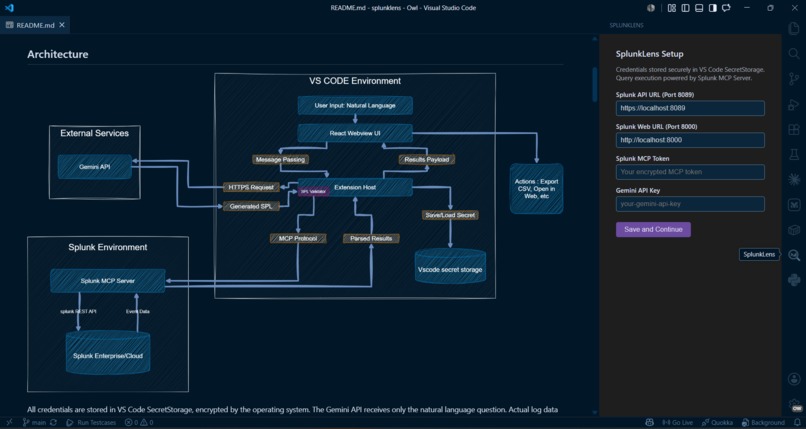Click the Gemini API box in diagram

(95, 167)
